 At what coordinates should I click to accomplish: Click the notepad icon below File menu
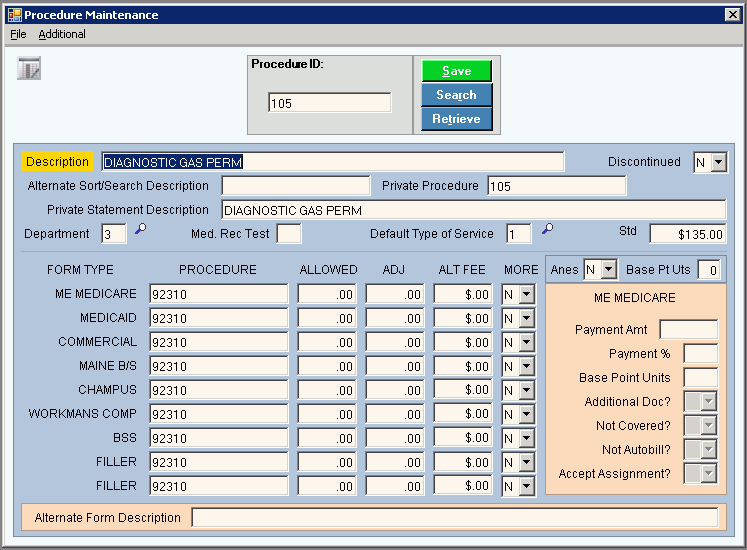[29, 69]
